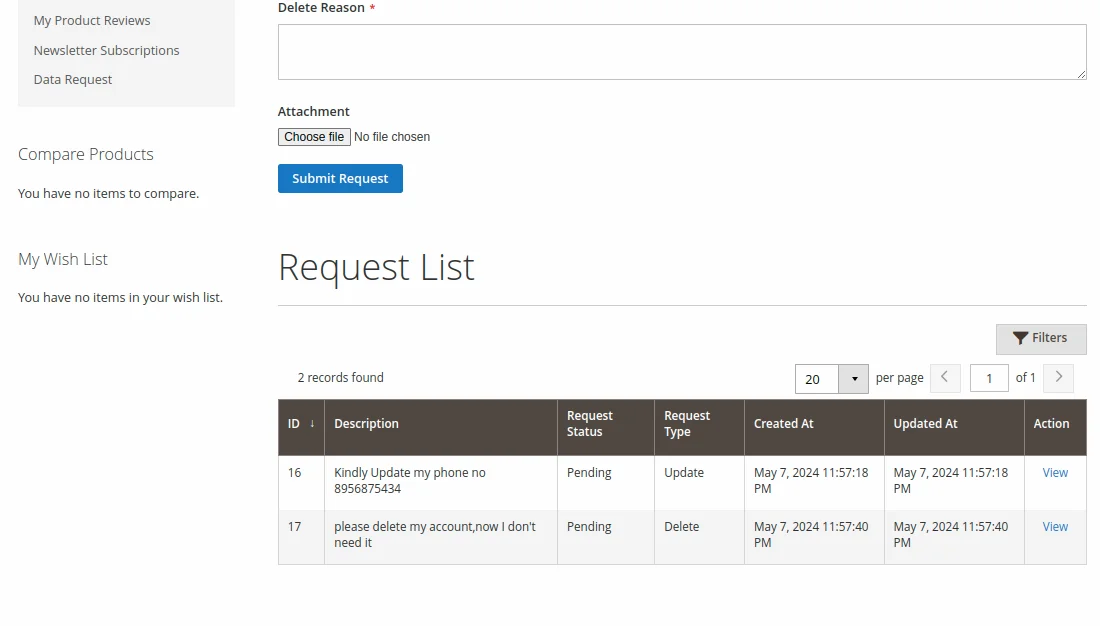This screenshot has width=1100, height=626.
Task: Select the page number field showing 1
Action: pos(989,378)
